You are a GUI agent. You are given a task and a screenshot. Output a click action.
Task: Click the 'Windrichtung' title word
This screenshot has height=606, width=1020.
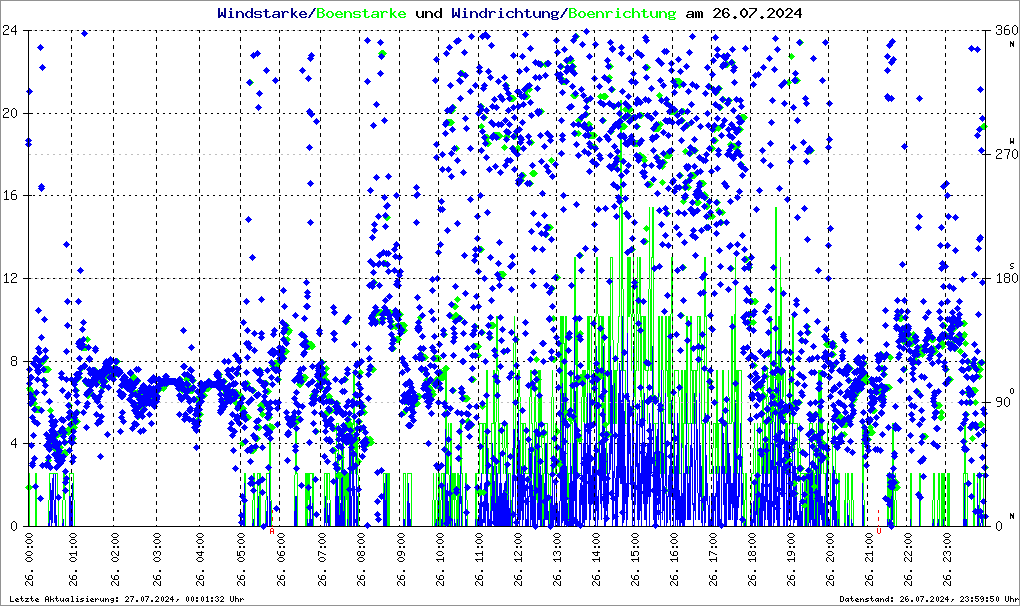505,13
